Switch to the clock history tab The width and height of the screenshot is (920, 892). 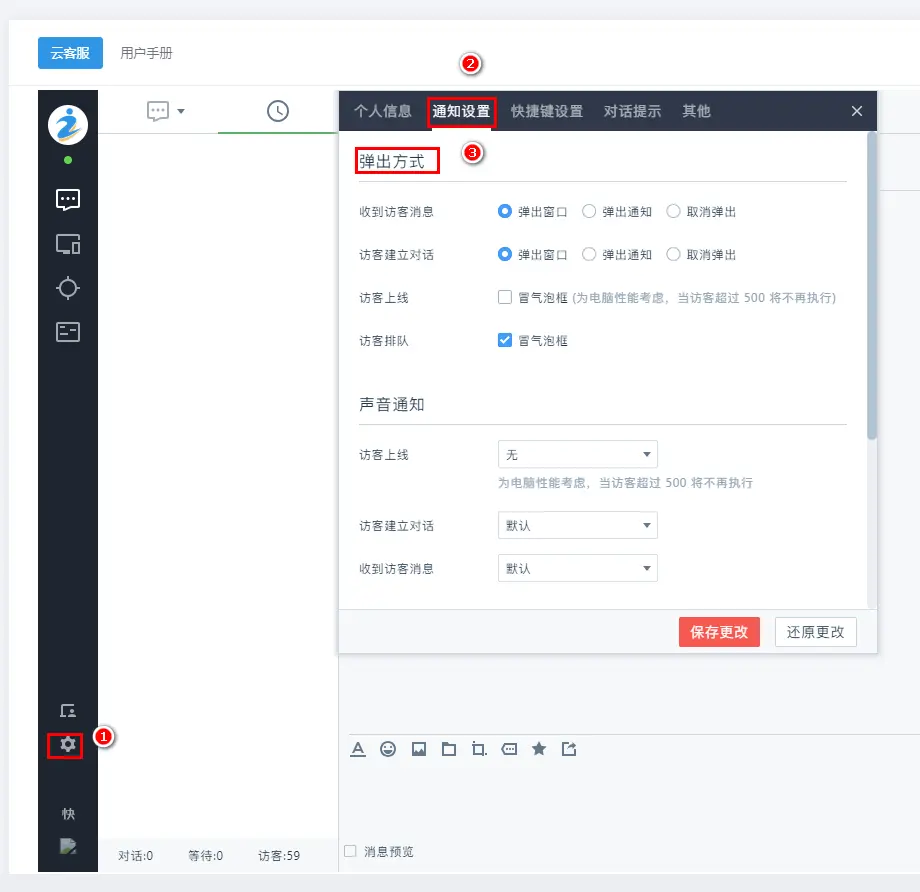click(x=278, y=111)
